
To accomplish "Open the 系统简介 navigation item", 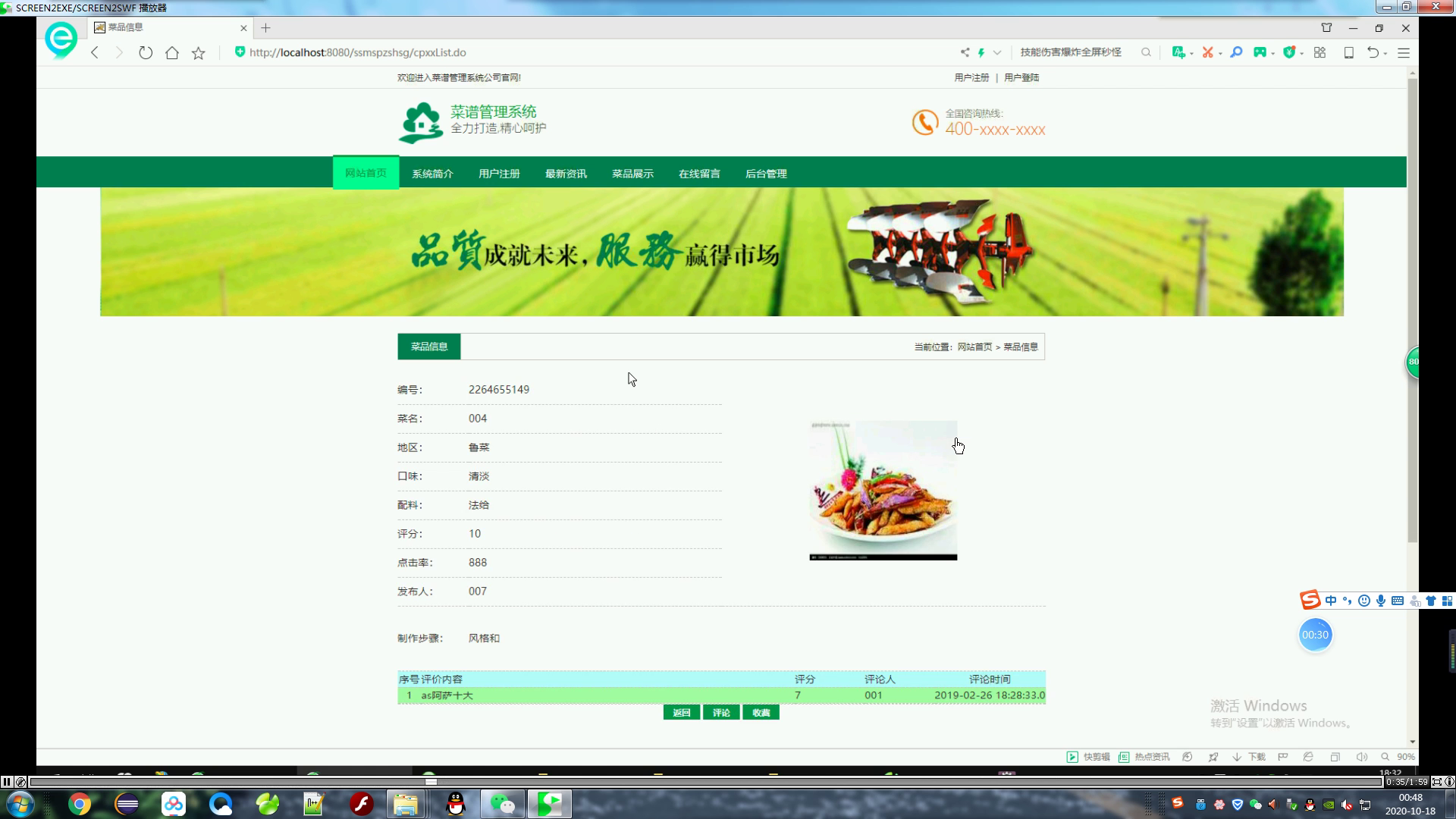I will [432, 174].
